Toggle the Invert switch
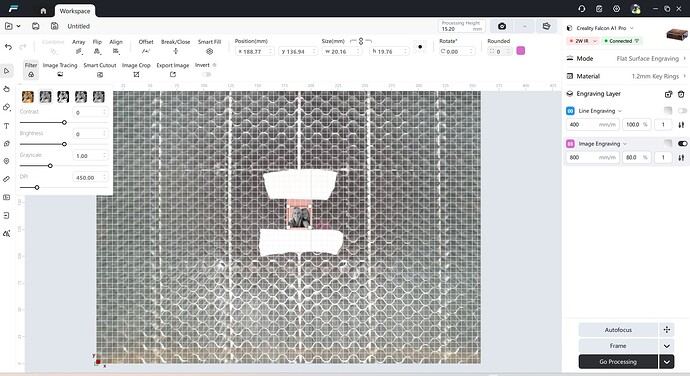The width and height of the screenshot is (690, 376). click(x=206, y=74)
